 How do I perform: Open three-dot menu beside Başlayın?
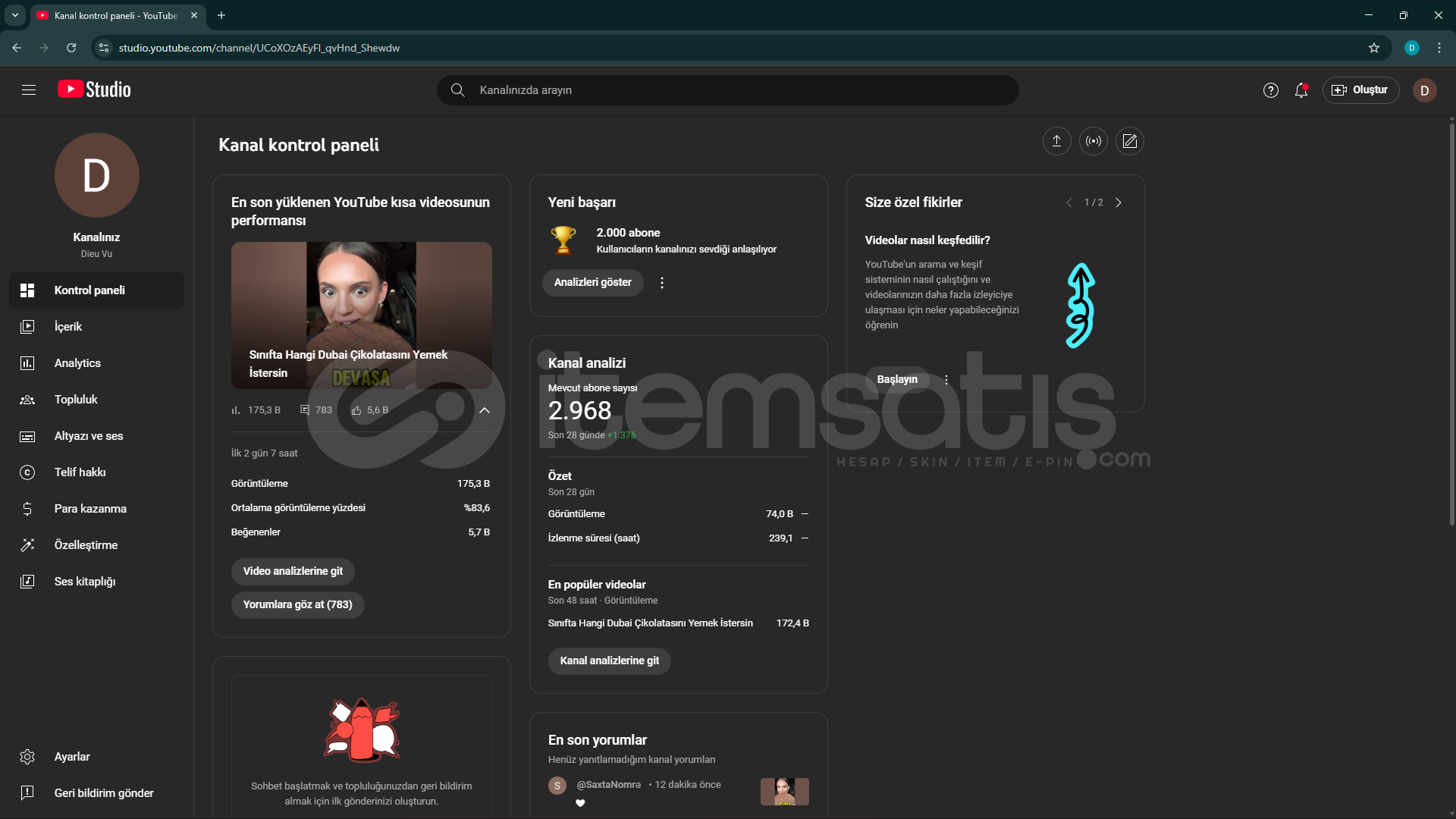tap(946, 380)
